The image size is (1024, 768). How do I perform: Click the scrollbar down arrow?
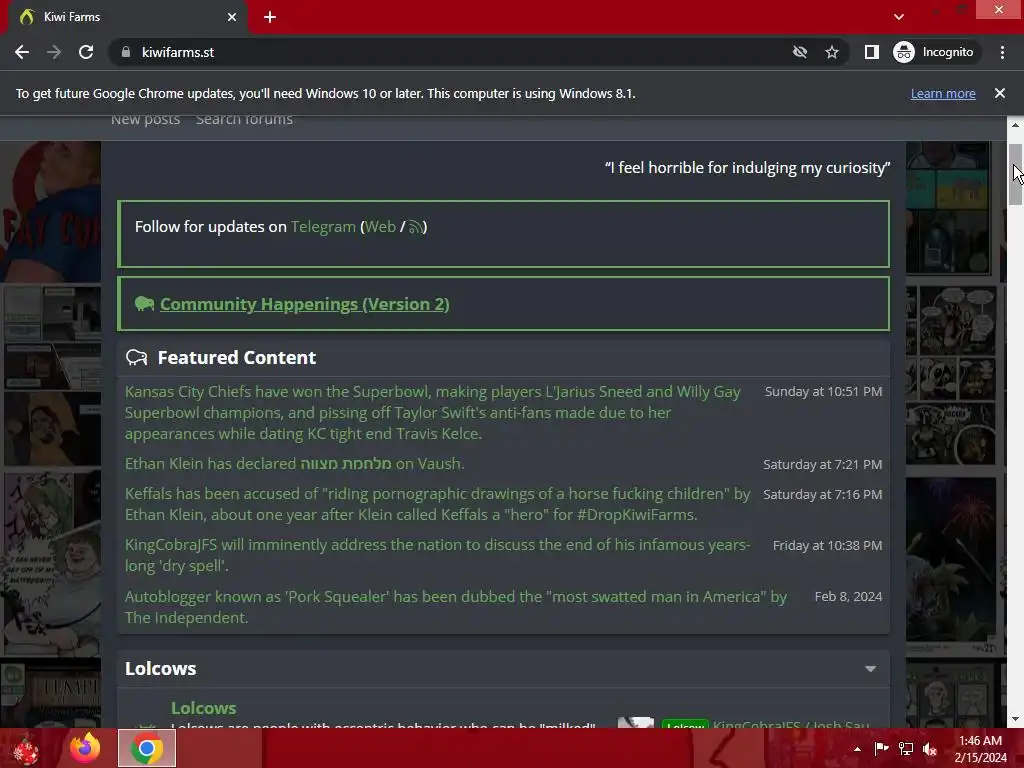coord(1015,719)
